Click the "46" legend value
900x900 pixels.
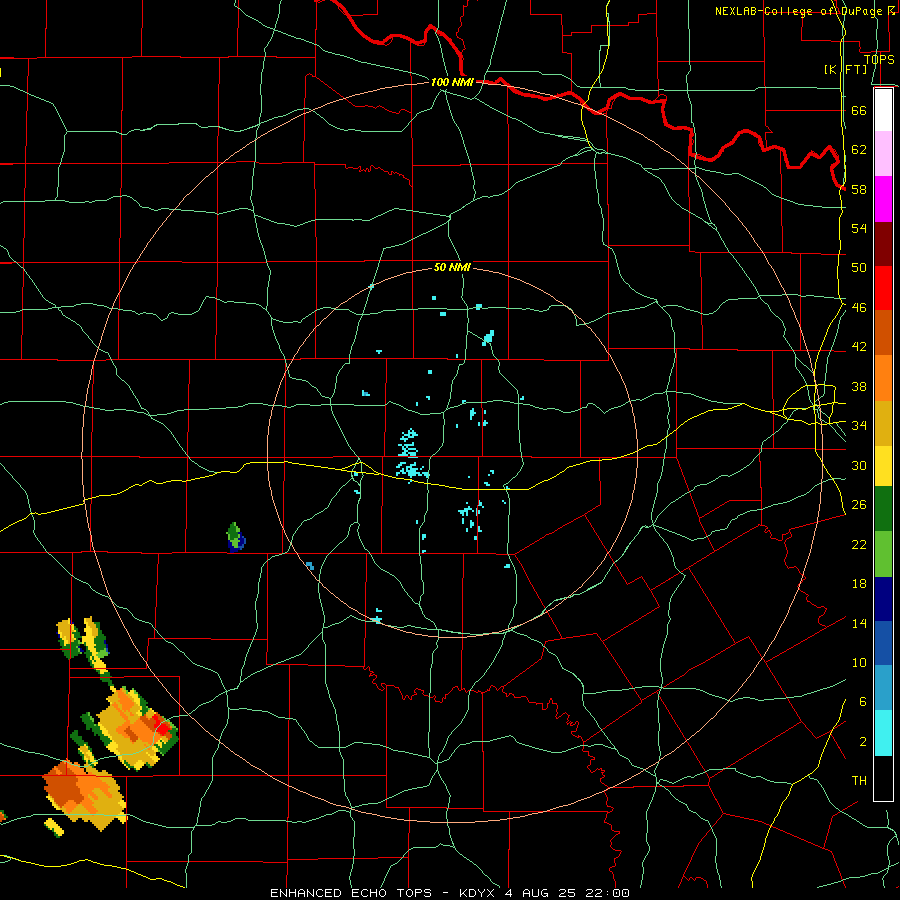(859, 307)
